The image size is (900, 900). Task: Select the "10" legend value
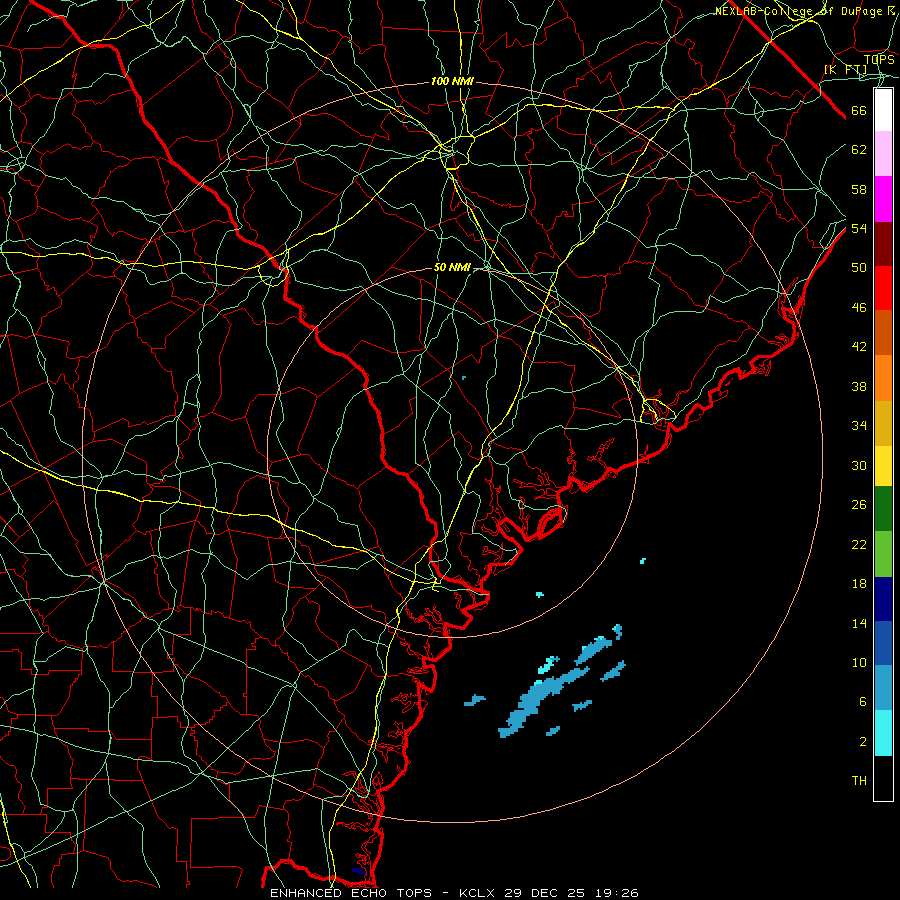[859, 662]
